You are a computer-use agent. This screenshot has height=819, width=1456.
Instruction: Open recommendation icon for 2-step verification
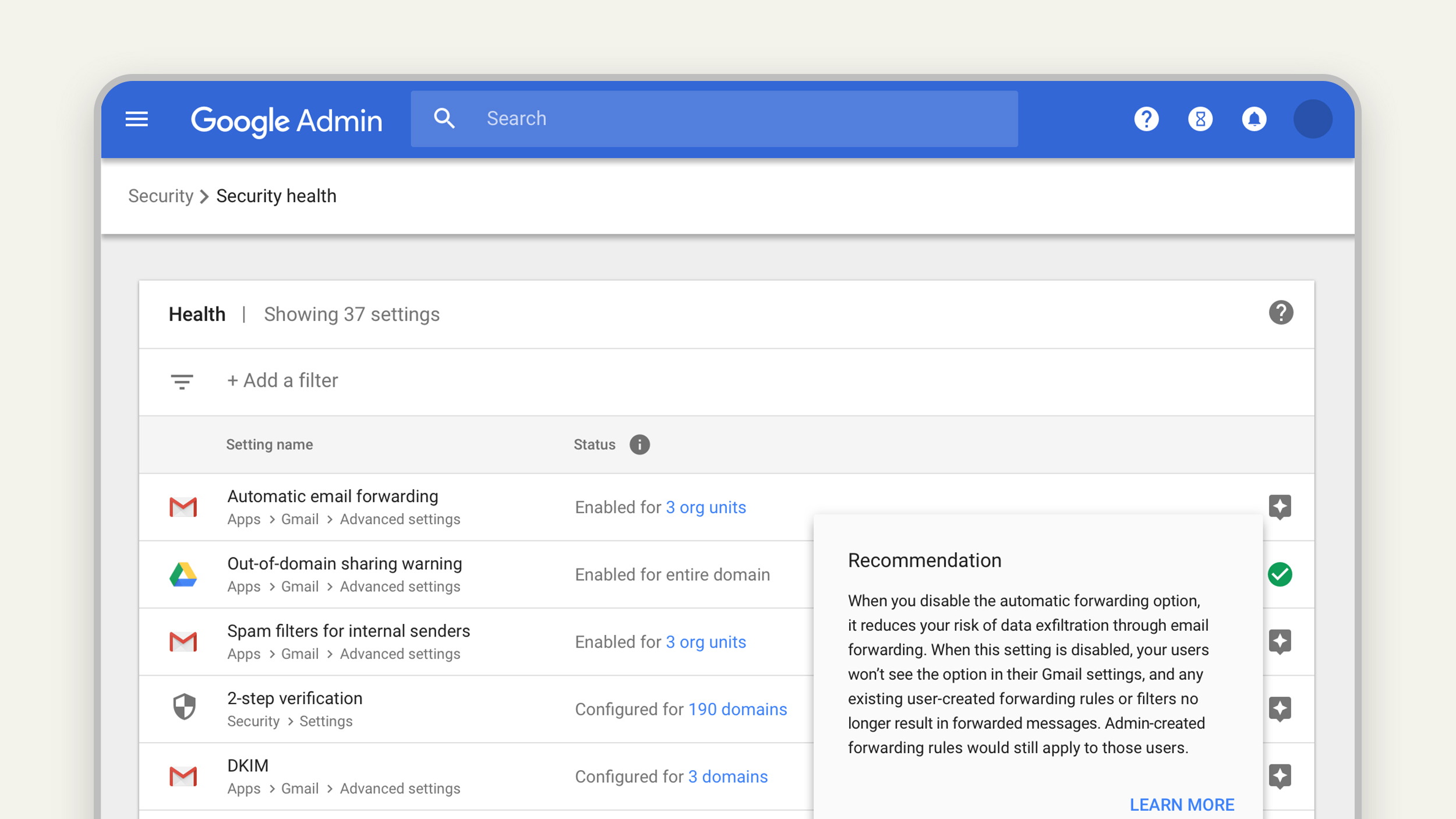pos(1280,709)
